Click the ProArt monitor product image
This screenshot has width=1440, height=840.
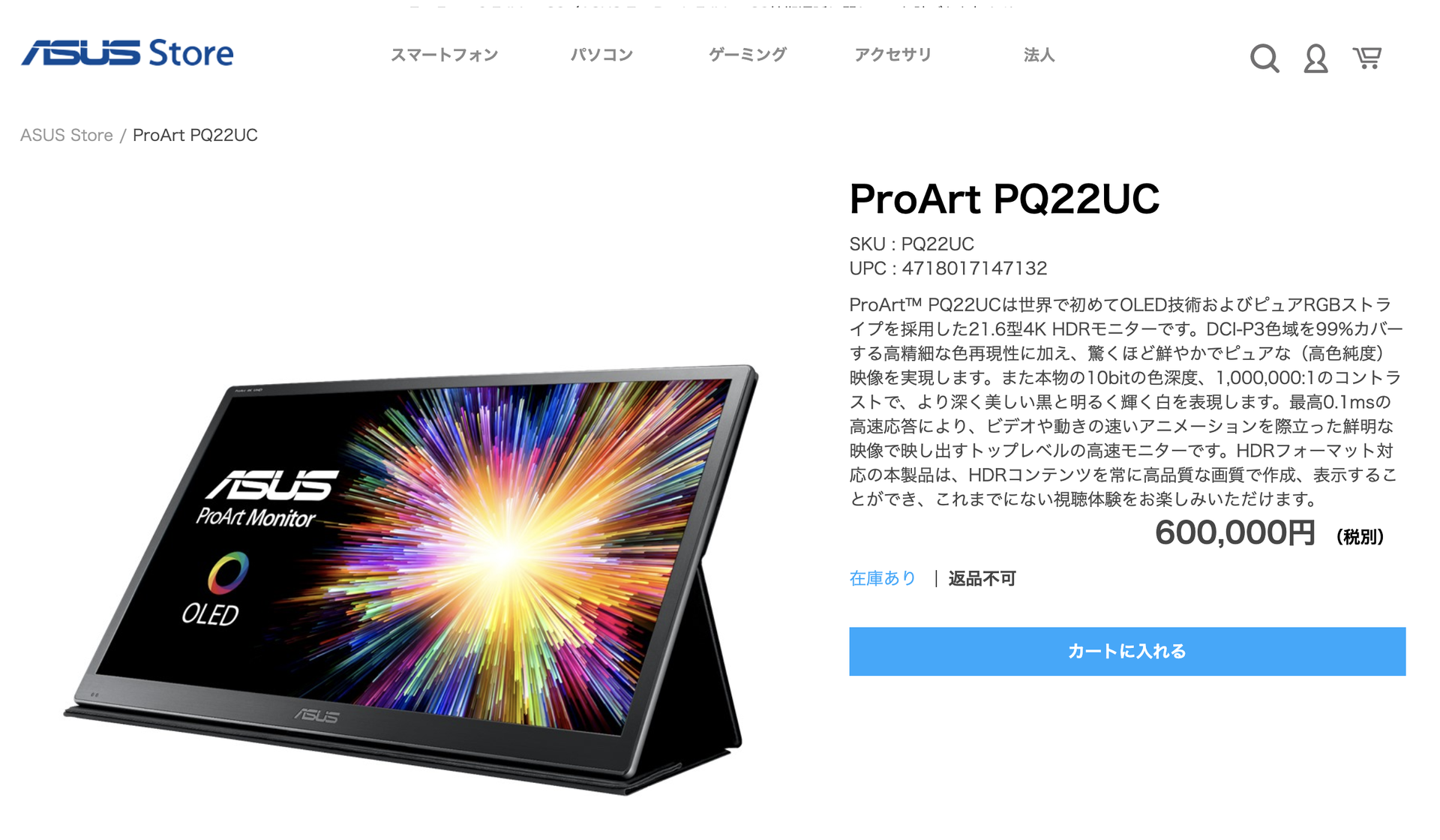[x=411, y=579]
